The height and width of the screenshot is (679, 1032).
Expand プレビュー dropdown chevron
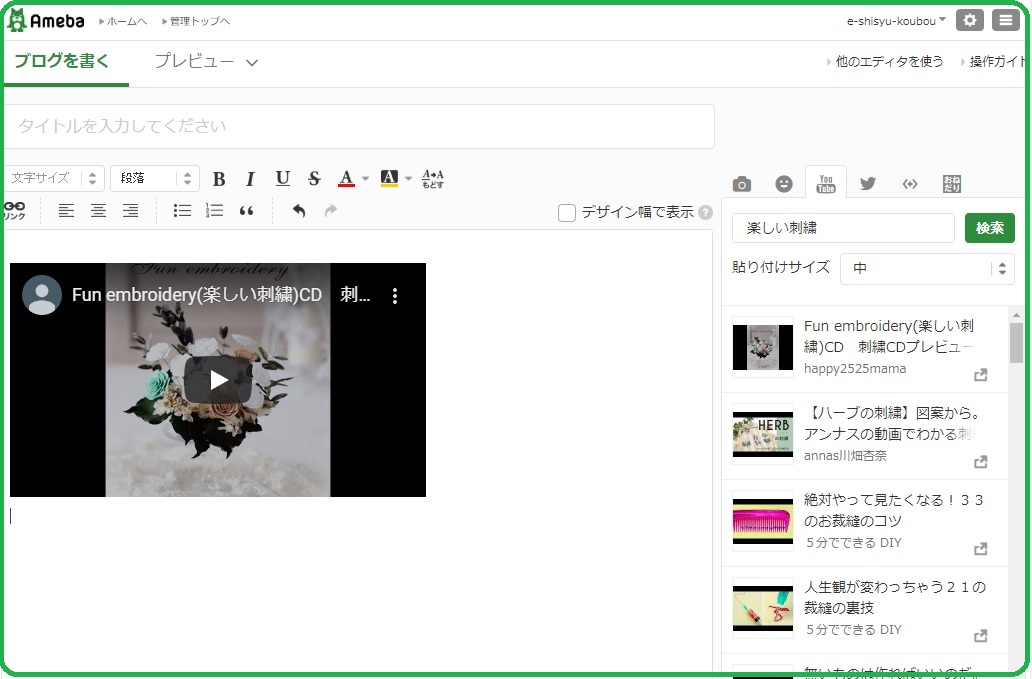tap(252, 63)
